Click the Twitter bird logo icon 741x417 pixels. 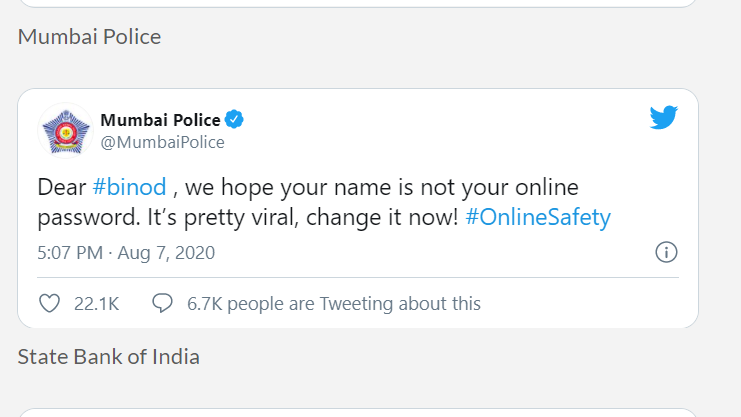[x=664, y=117]
